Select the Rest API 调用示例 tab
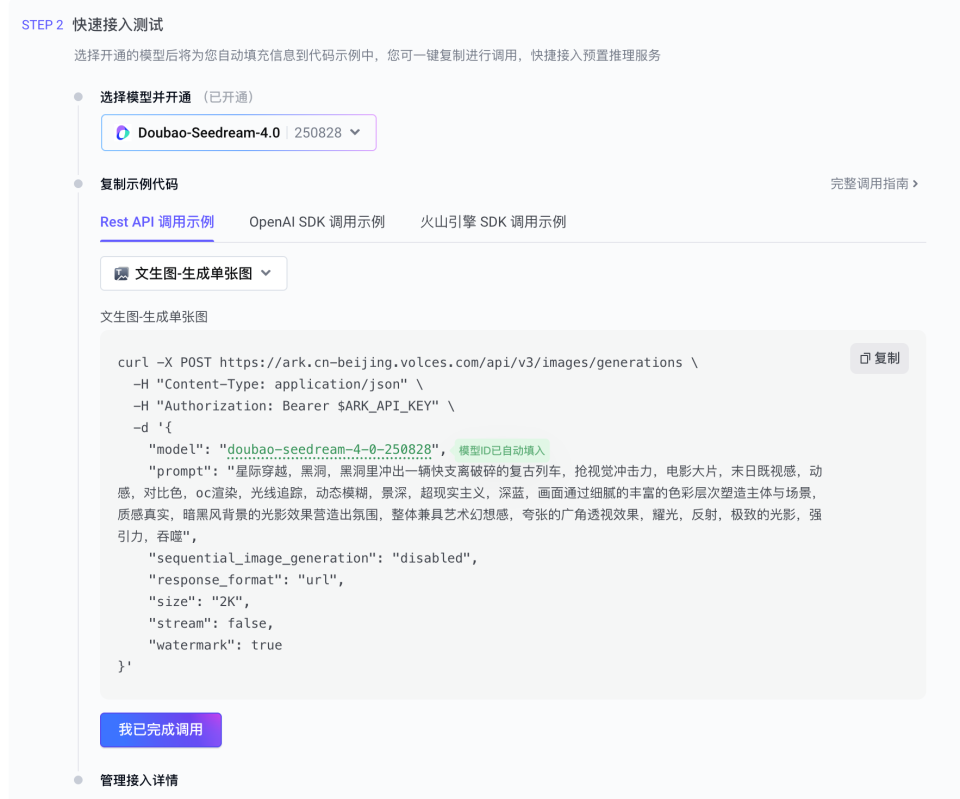The height and width of the screenshot is (799, 960). click(156, 222)
